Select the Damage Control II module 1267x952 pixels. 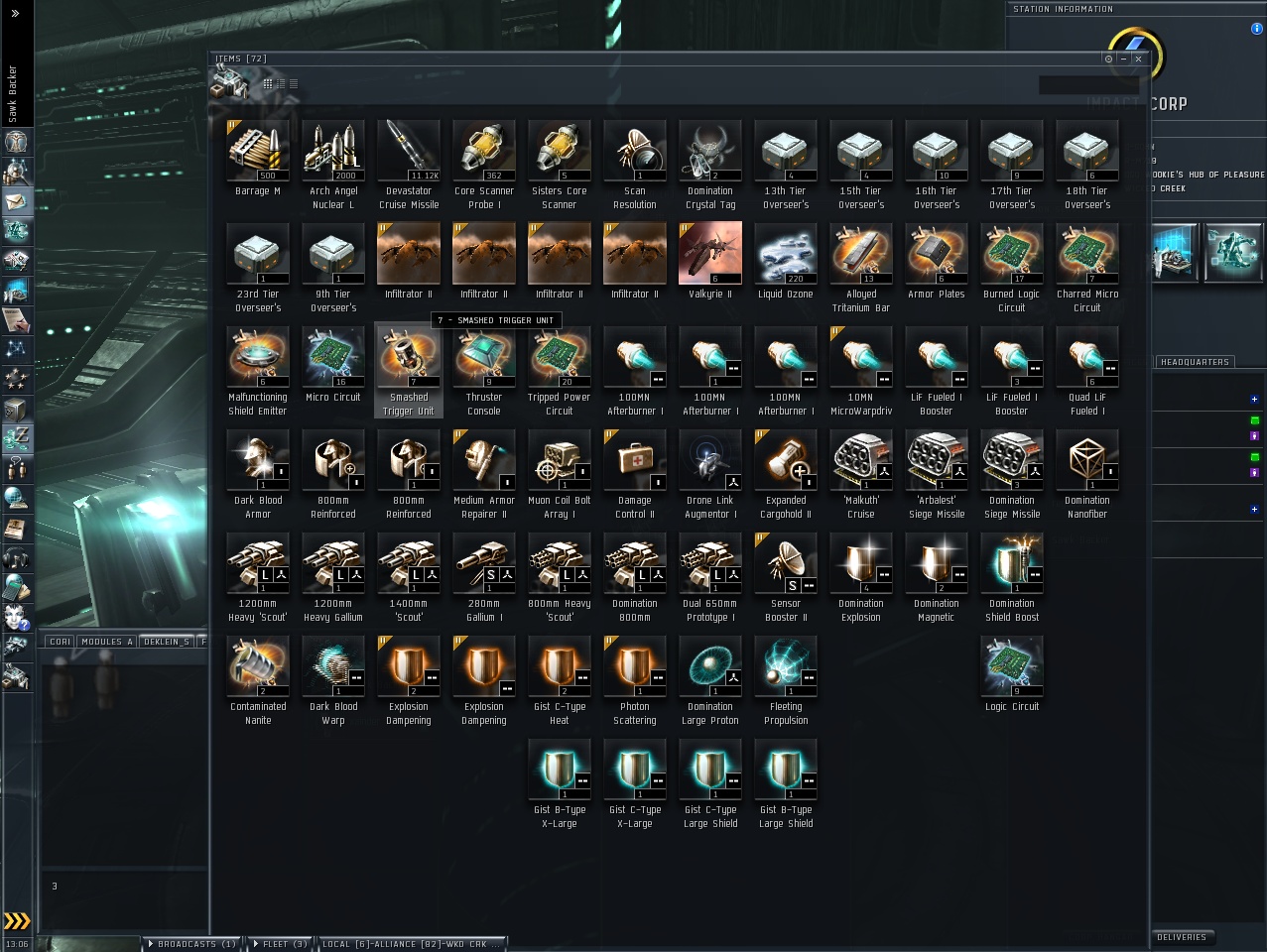point(635,461)
